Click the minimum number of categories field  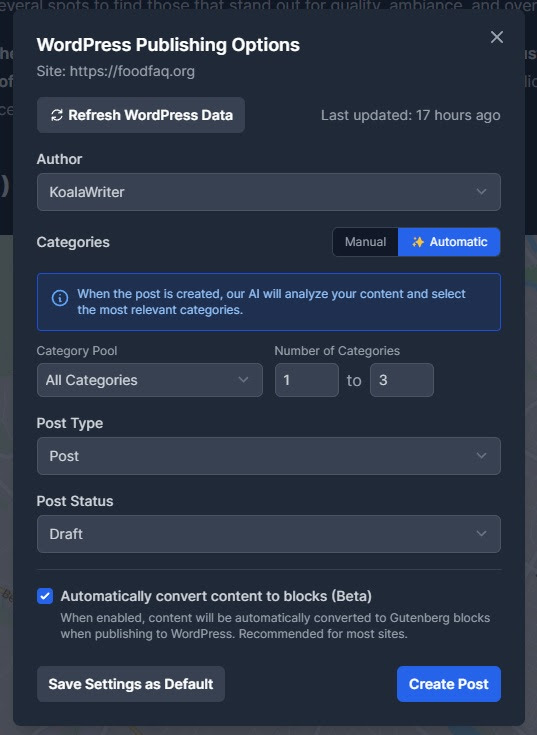306,380
